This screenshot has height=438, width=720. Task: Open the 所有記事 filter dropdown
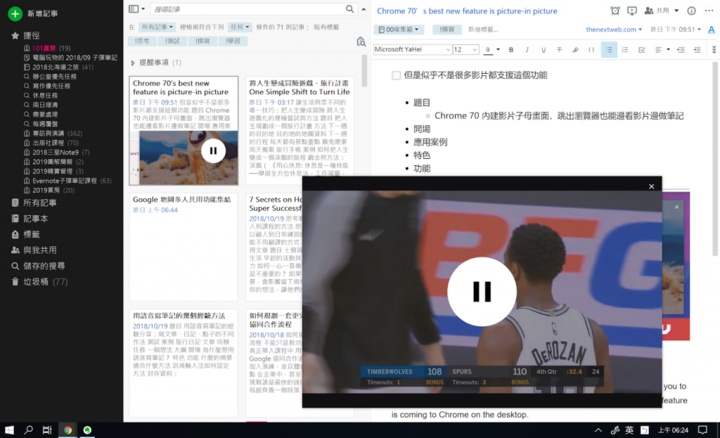(x=157, y=27)
